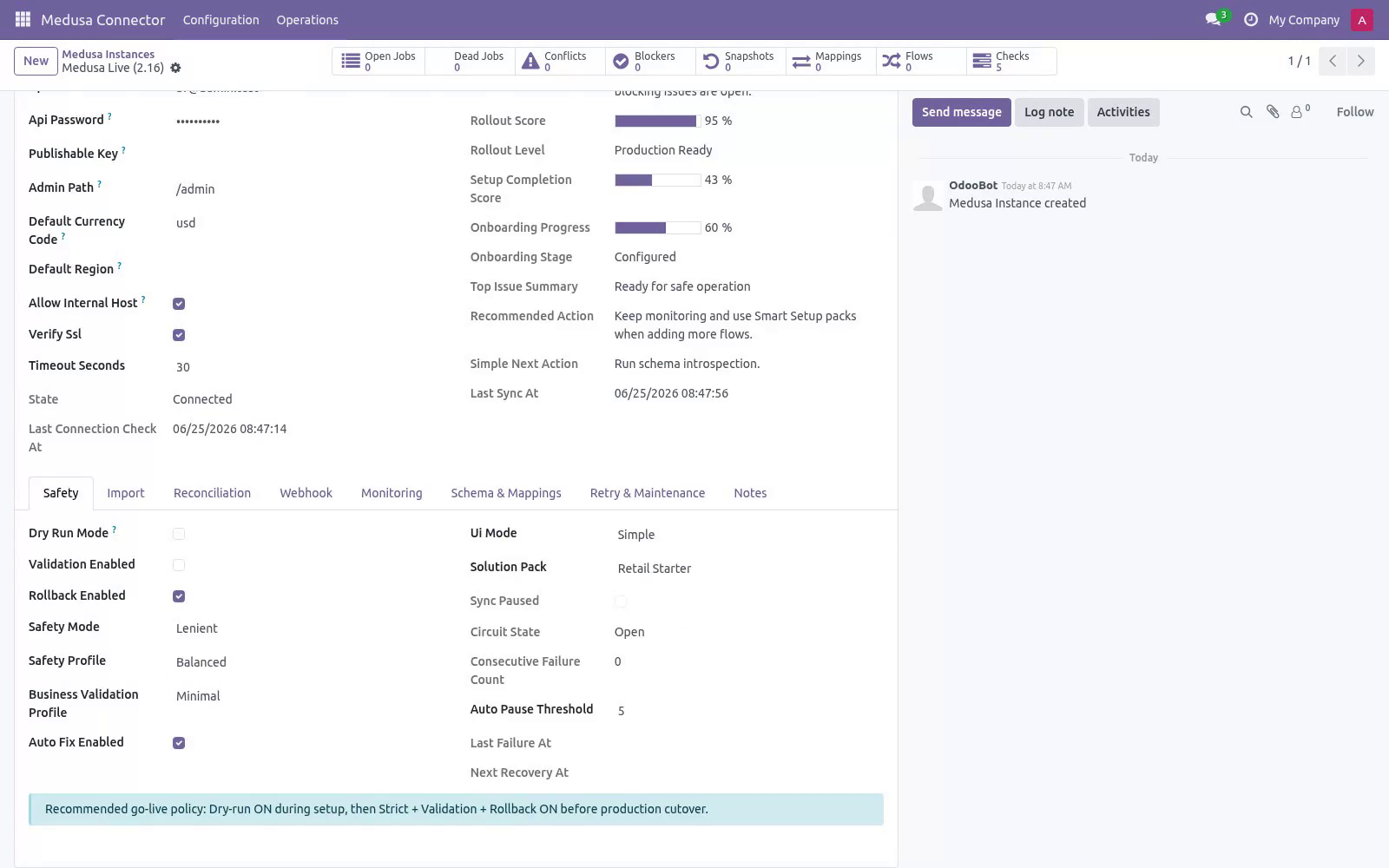Click the user avatar icon A
Image resolution: width=1389 pixels, height=868 pixels.
coord(1361,20)
